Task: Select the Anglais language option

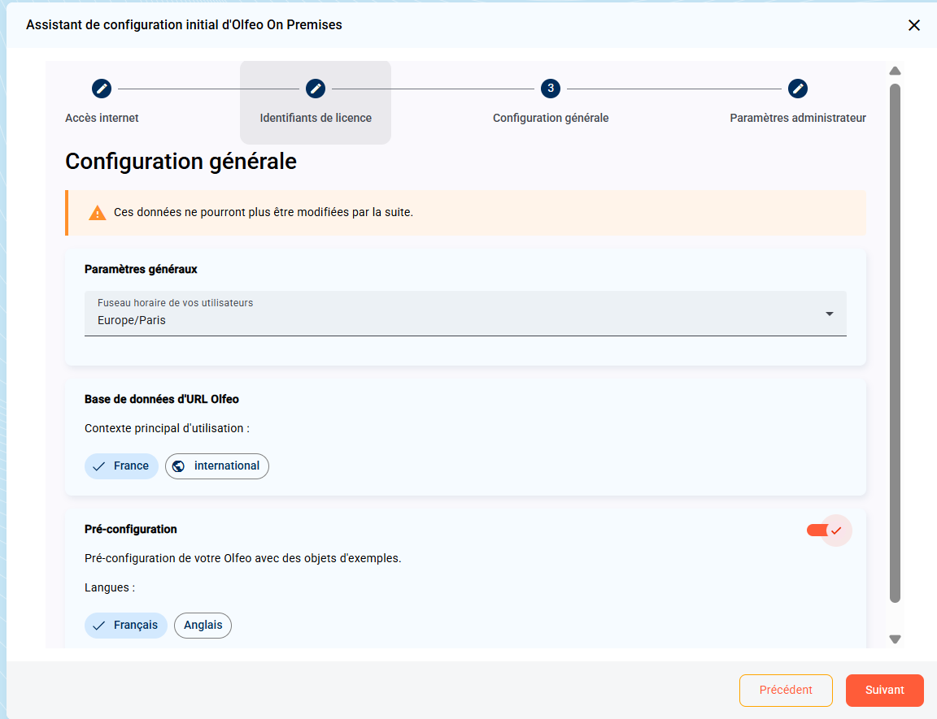Action: point(203,625)
